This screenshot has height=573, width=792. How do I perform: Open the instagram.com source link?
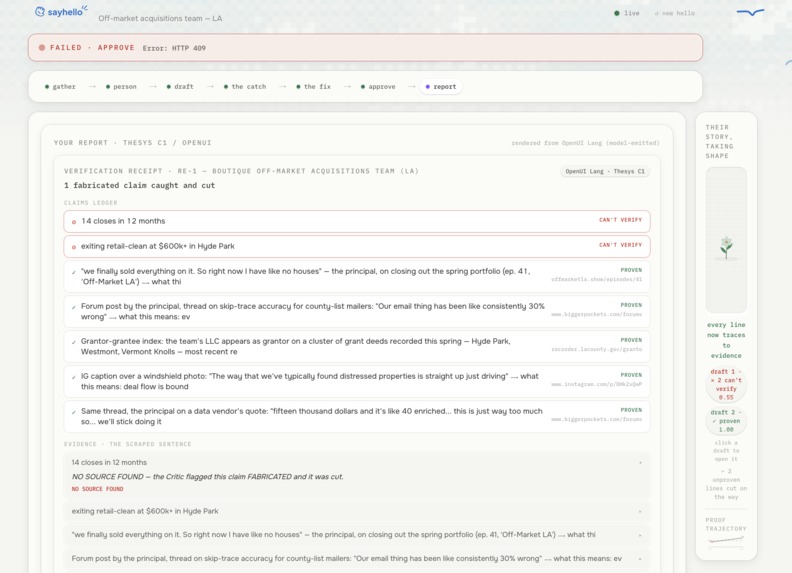click(x=597, y=384)
